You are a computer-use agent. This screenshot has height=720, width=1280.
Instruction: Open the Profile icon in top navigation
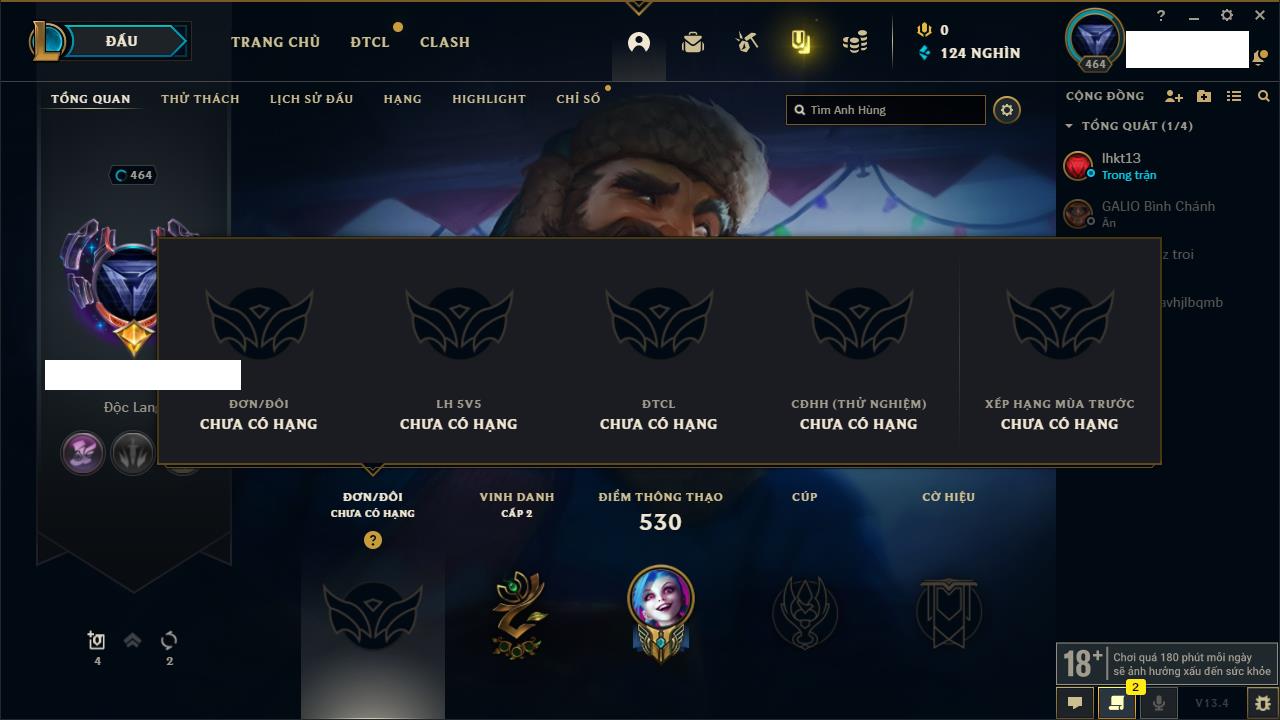click(x=639, y=42)
